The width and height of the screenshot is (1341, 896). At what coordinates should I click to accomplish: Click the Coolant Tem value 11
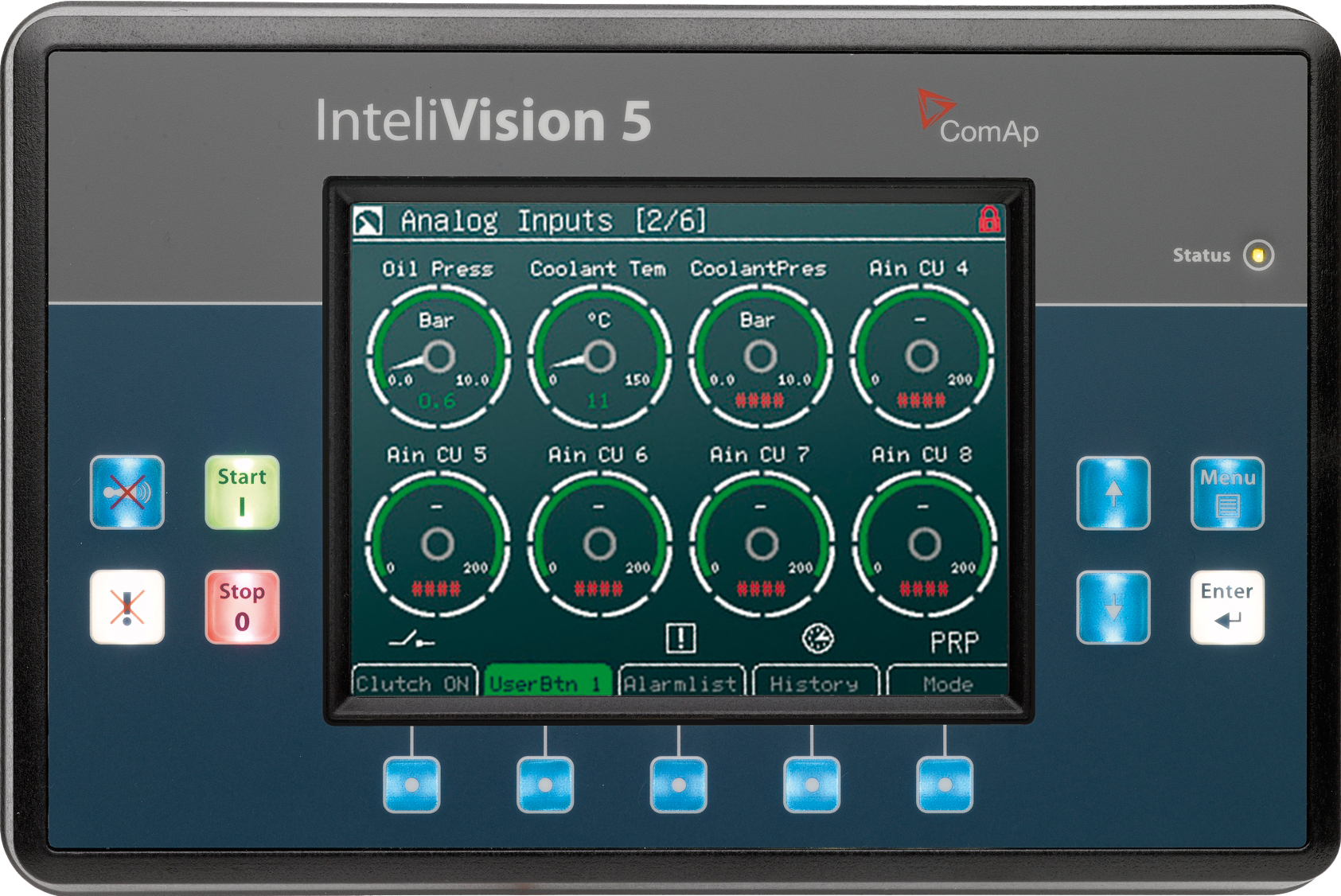click(598, 401)
